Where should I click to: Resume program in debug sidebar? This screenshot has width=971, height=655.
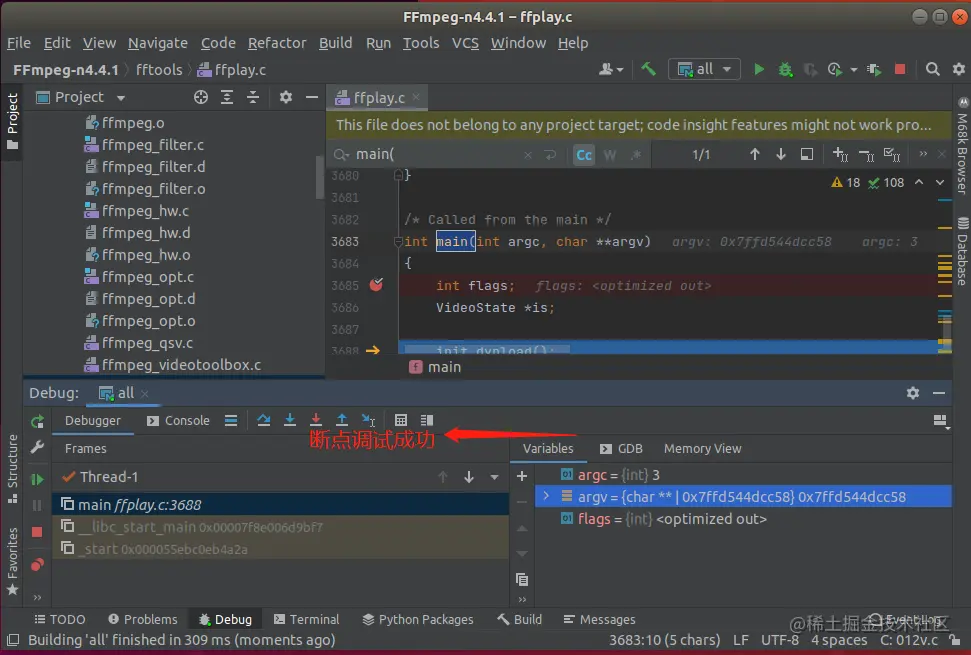point(37,479)
